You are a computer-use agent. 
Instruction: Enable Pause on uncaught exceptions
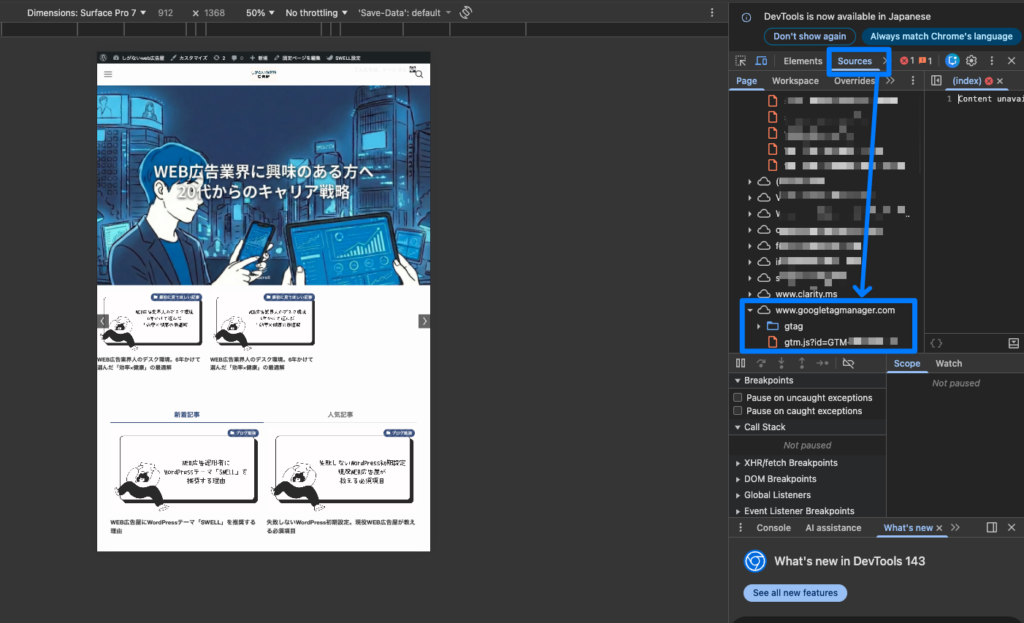[738, 398]
